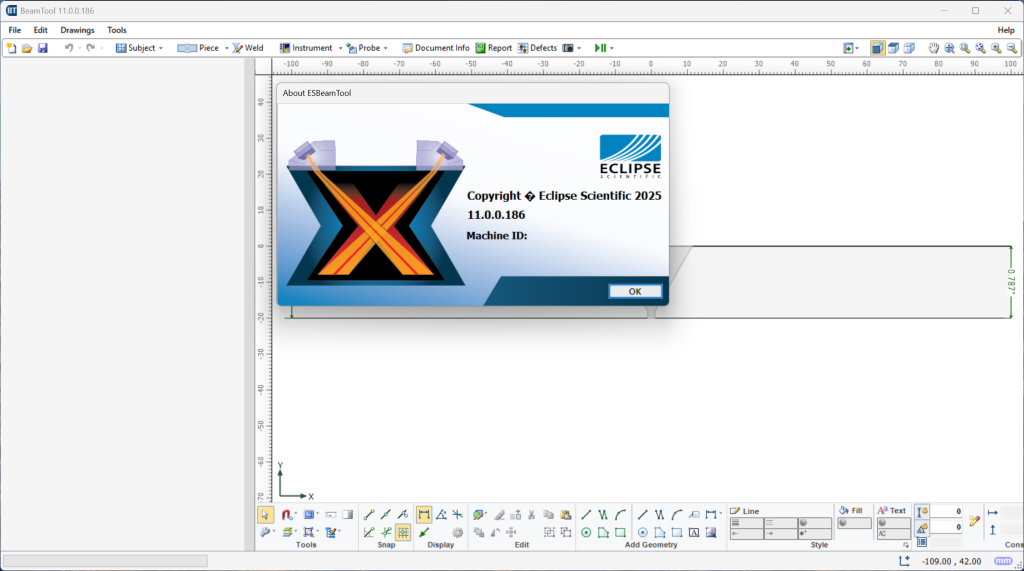Image resolution: width=1024 pixels, height=571 pixels.
Task: Toggle the highlighted dimension display button
Action: (424, 514)
